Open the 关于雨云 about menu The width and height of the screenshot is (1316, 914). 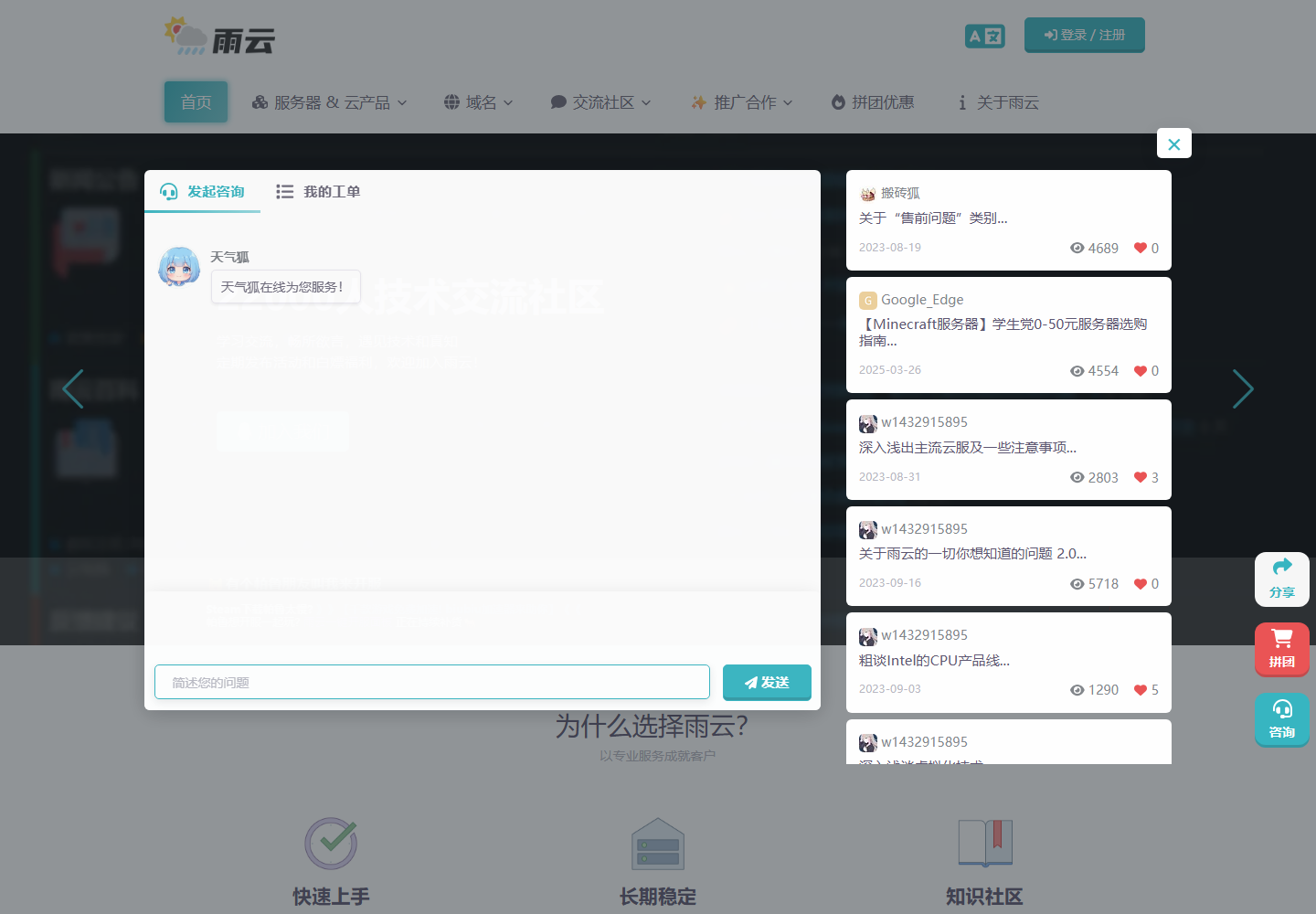click(998, 102)
